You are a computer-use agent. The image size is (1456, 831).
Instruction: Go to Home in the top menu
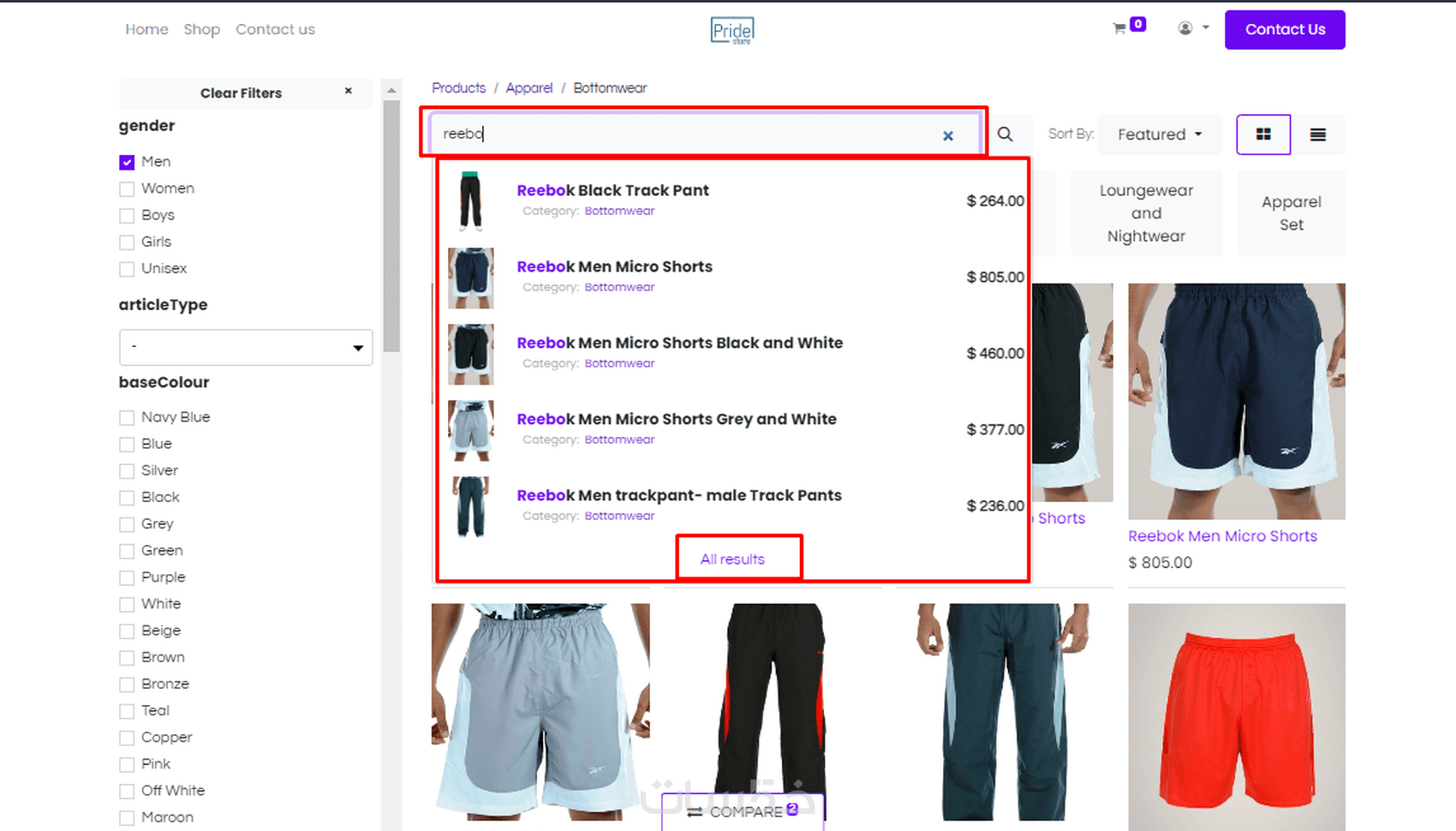coord(146,29)
